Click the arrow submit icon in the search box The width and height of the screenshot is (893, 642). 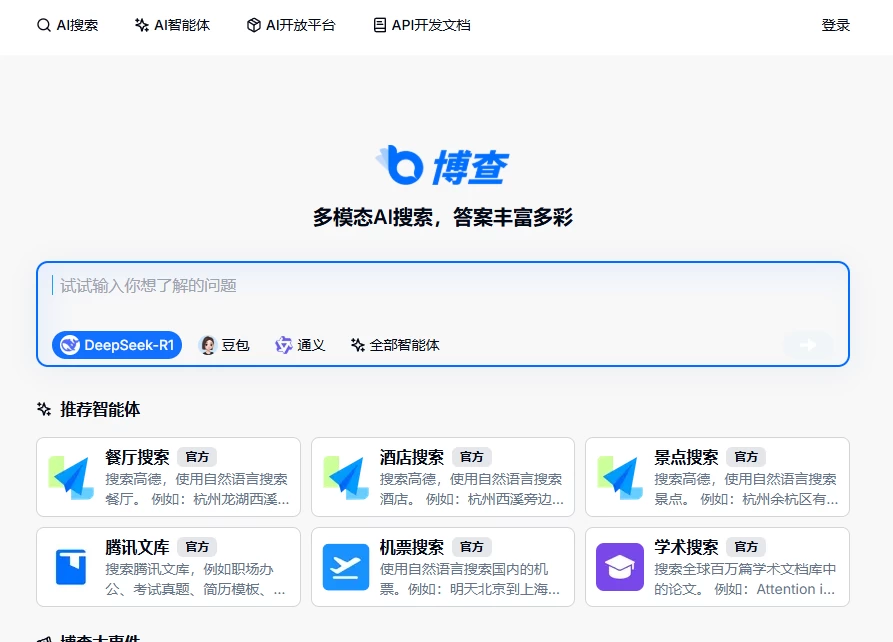tap(808, 344)
